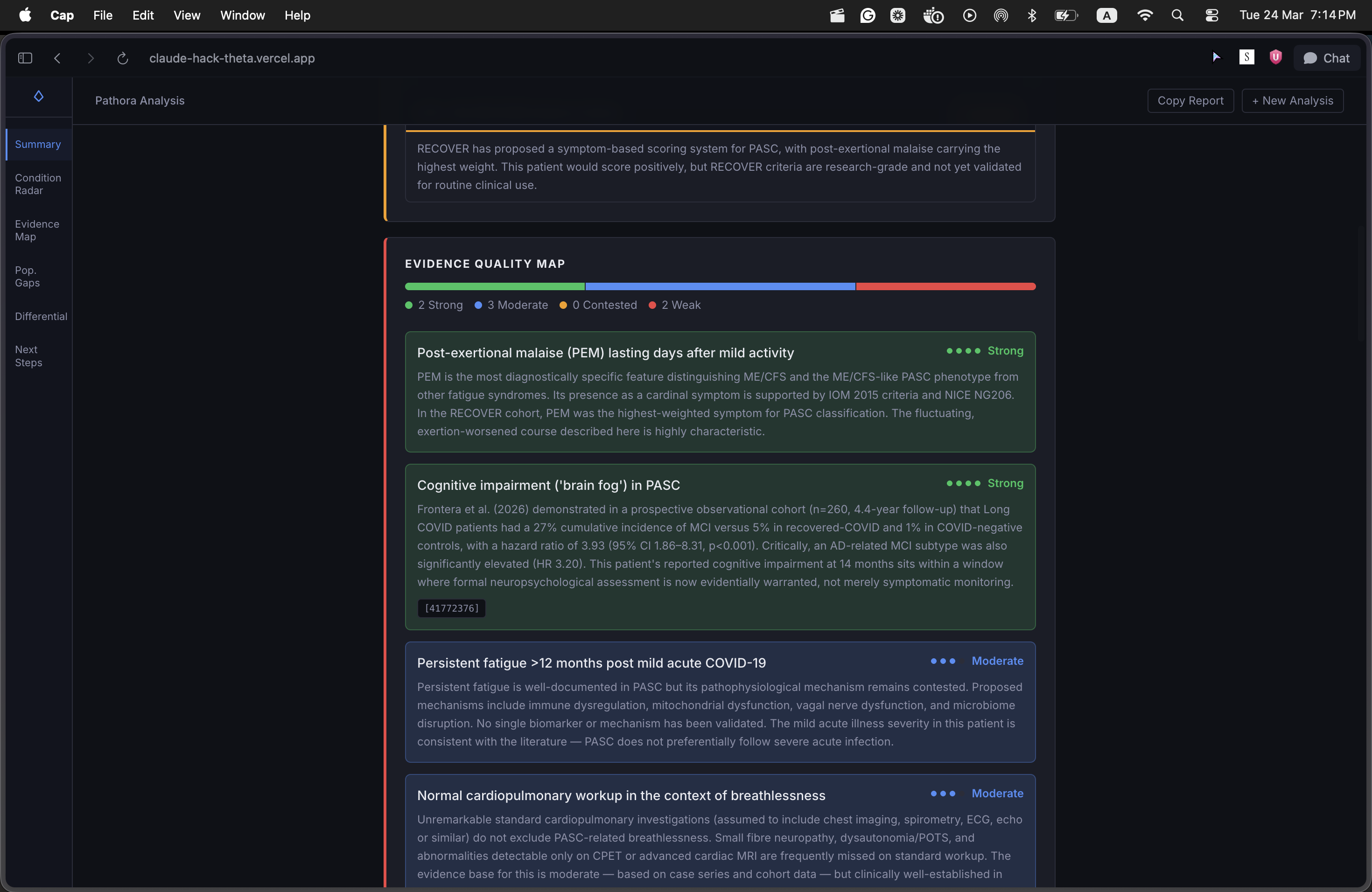Start a New Analysis
This screenshot has height=892, width=1372.
click(x=1292, y=101)
